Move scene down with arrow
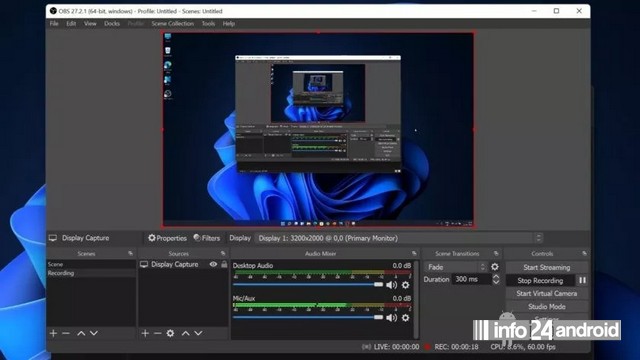This screenshot has height=360, width=640. 94,333
